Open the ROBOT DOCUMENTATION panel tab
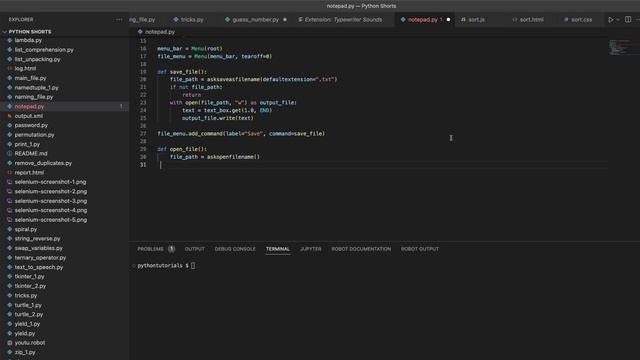Viewport: 640px width, 360px height. point(361,249)
